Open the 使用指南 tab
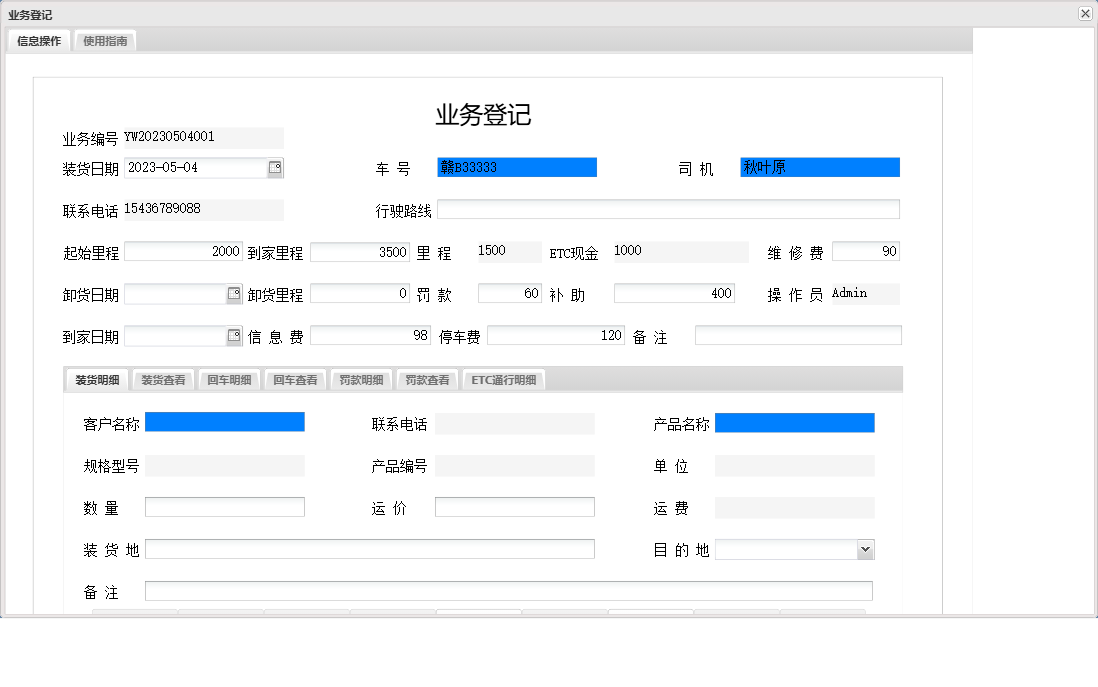Image resolution: width=1098 pixels, height=687 pixels. [x=105, y=41]
